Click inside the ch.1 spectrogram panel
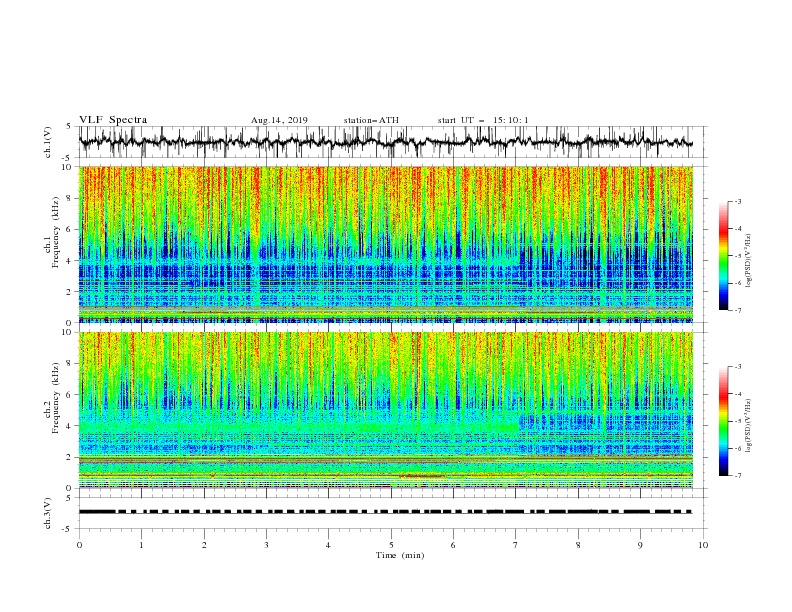The height and width of the screenshot is (612, 792). click(386, 244)
